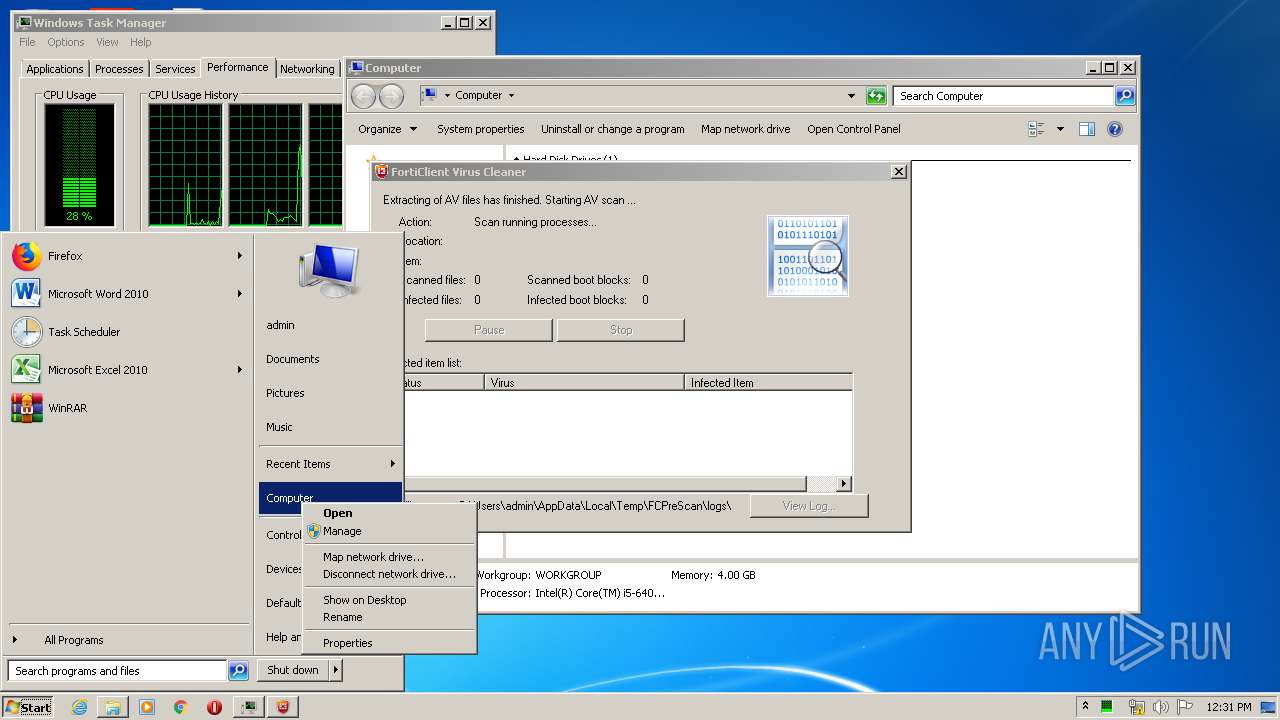This screenshot has height=720, width=1280.
Task: Open the change view options arrow
Action: coord(1060,129)
